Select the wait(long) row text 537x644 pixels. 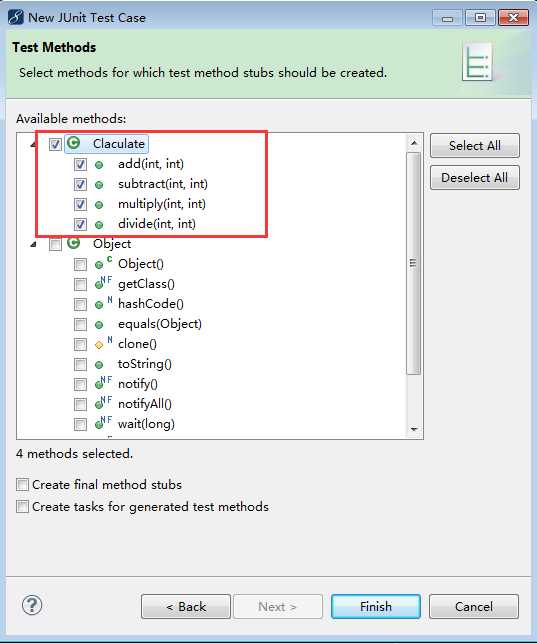click(x=146, y=424)
